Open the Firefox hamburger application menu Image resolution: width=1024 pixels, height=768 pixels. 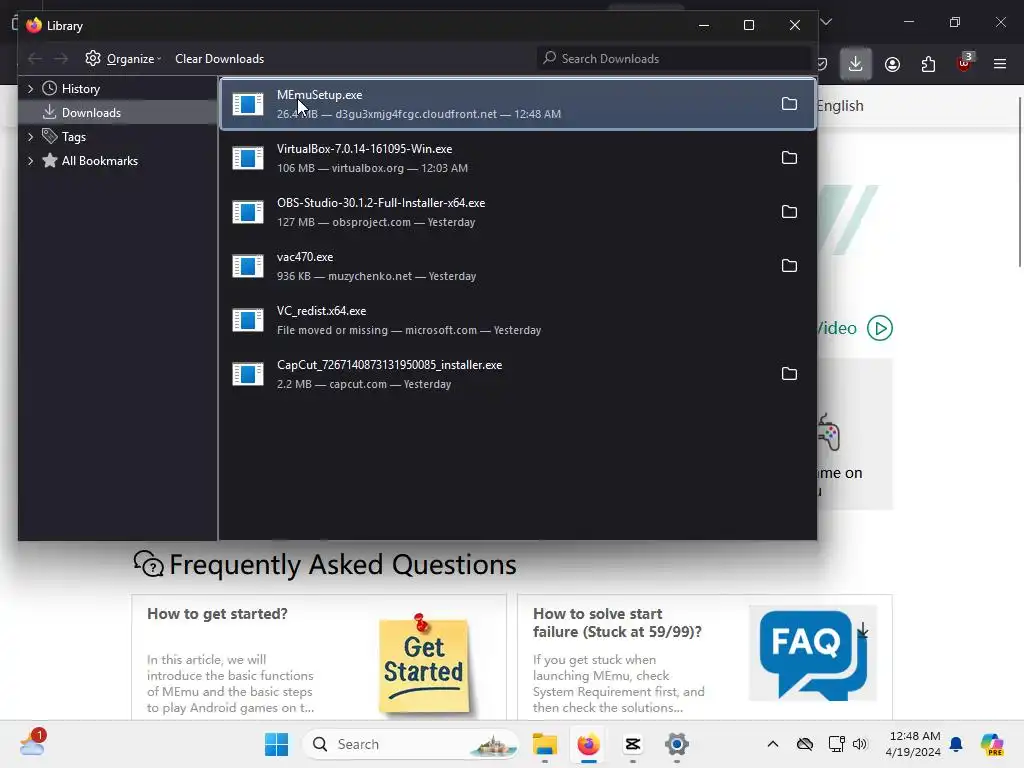[1000, 64]
